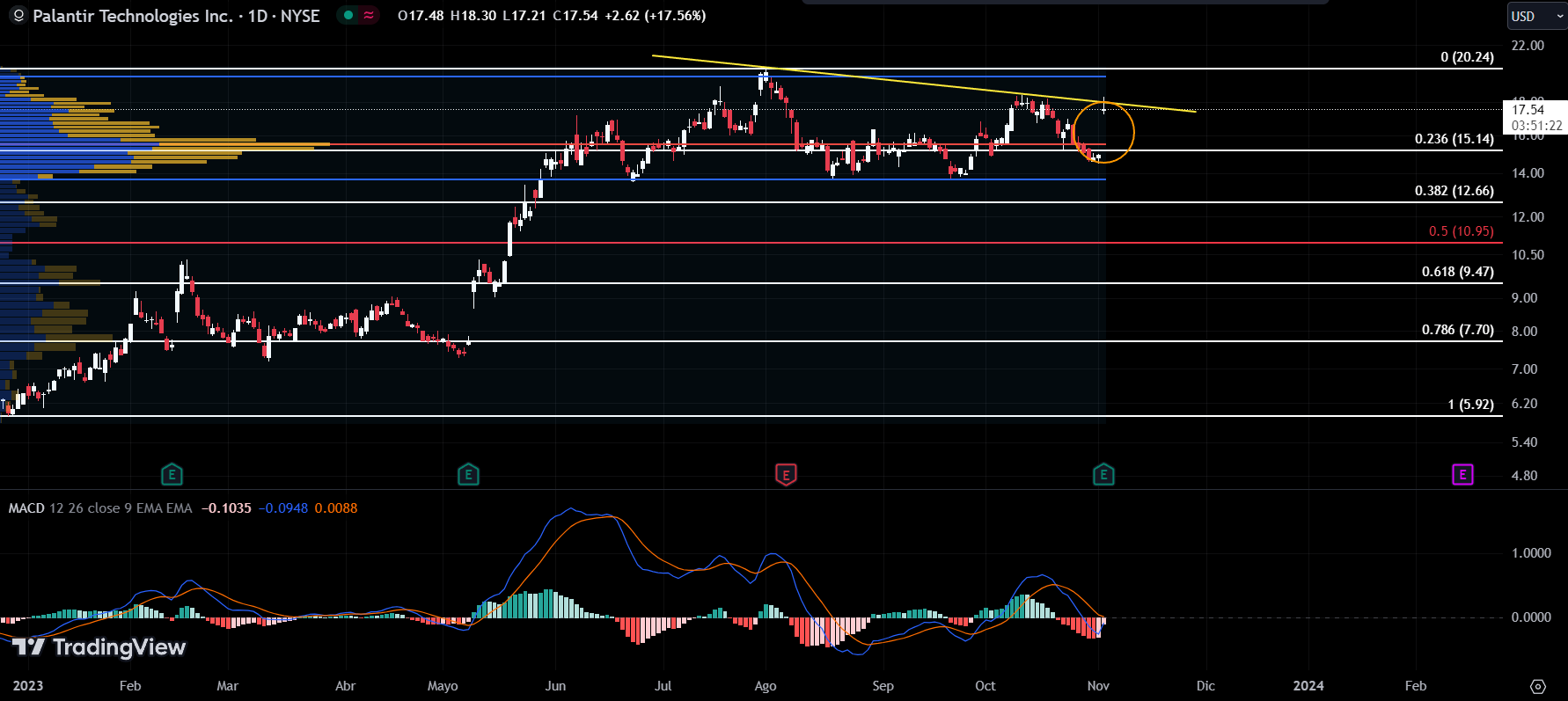Click the 9.00 price axis label
Viewport: 1568px width, 701px height.
pyautogui.click(x=1524, y=298)
